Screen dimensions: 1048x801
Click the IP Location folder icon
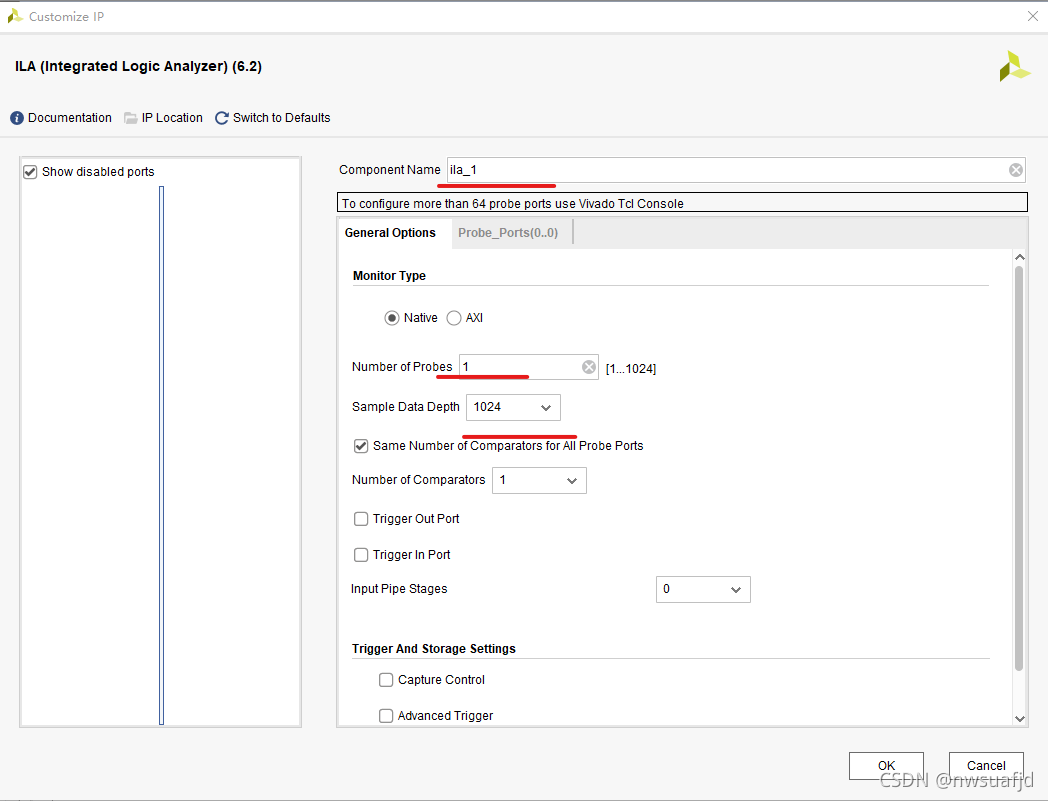pyautogui.click(x=131, y=118)
